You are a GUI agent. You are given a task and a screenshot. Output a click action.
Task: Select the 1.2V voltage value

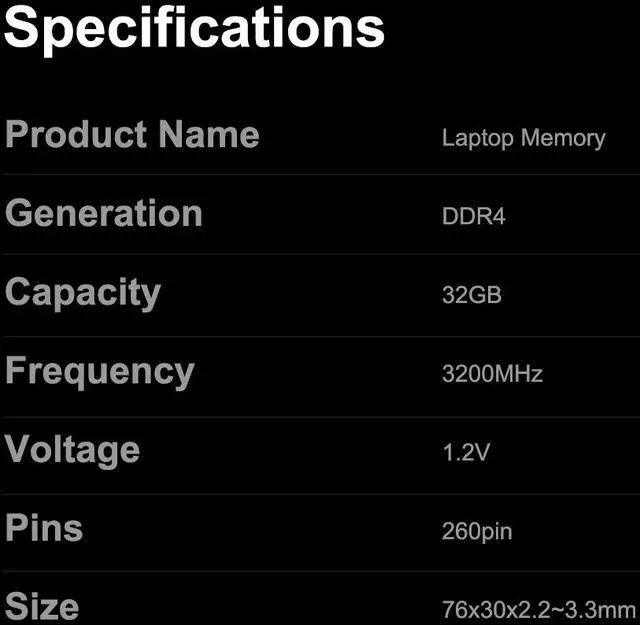click(x=466, y=452)
